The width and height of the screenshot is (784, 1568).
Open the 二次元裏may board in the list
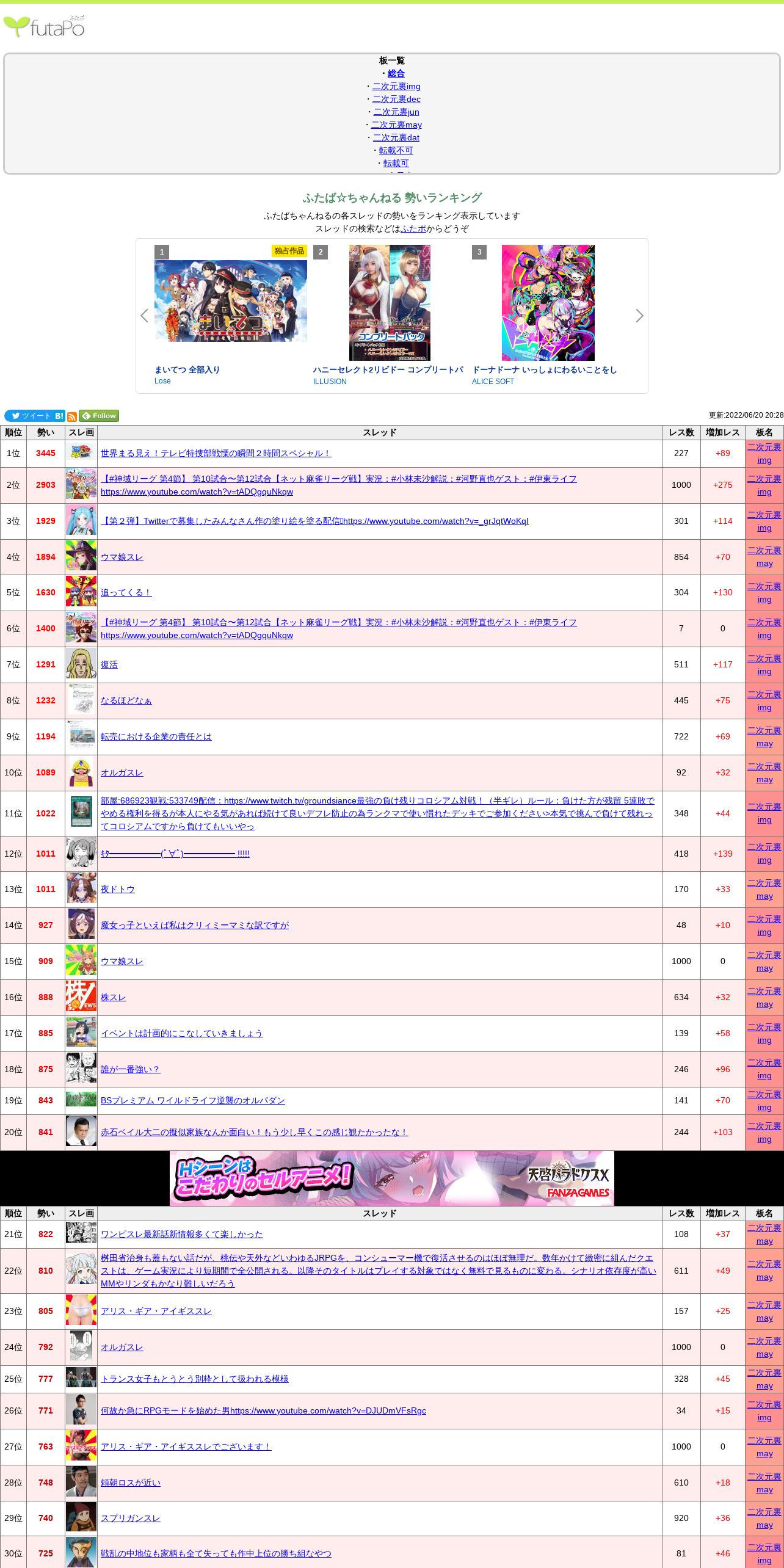point(396,125)
